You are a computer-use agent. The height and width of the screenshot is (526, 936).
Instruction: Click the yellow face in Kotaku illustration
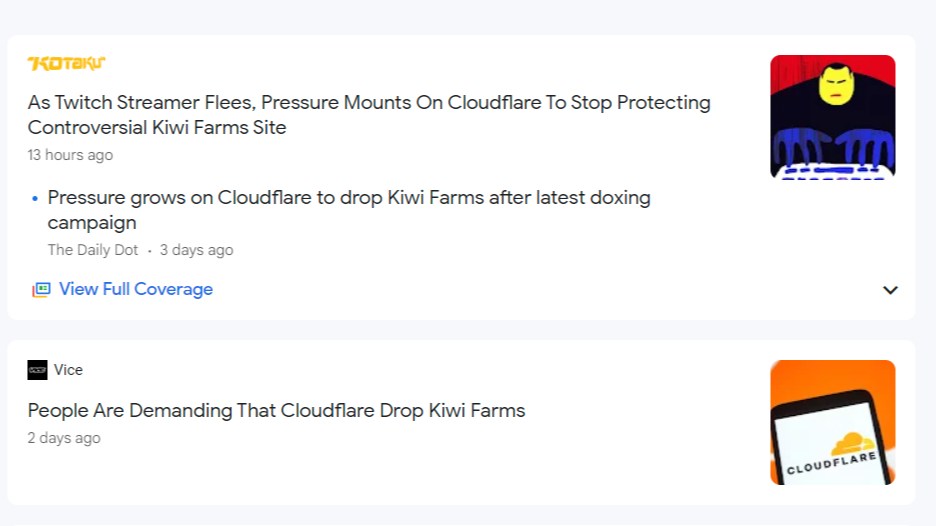pyautogui.click(x=836, y=84)
